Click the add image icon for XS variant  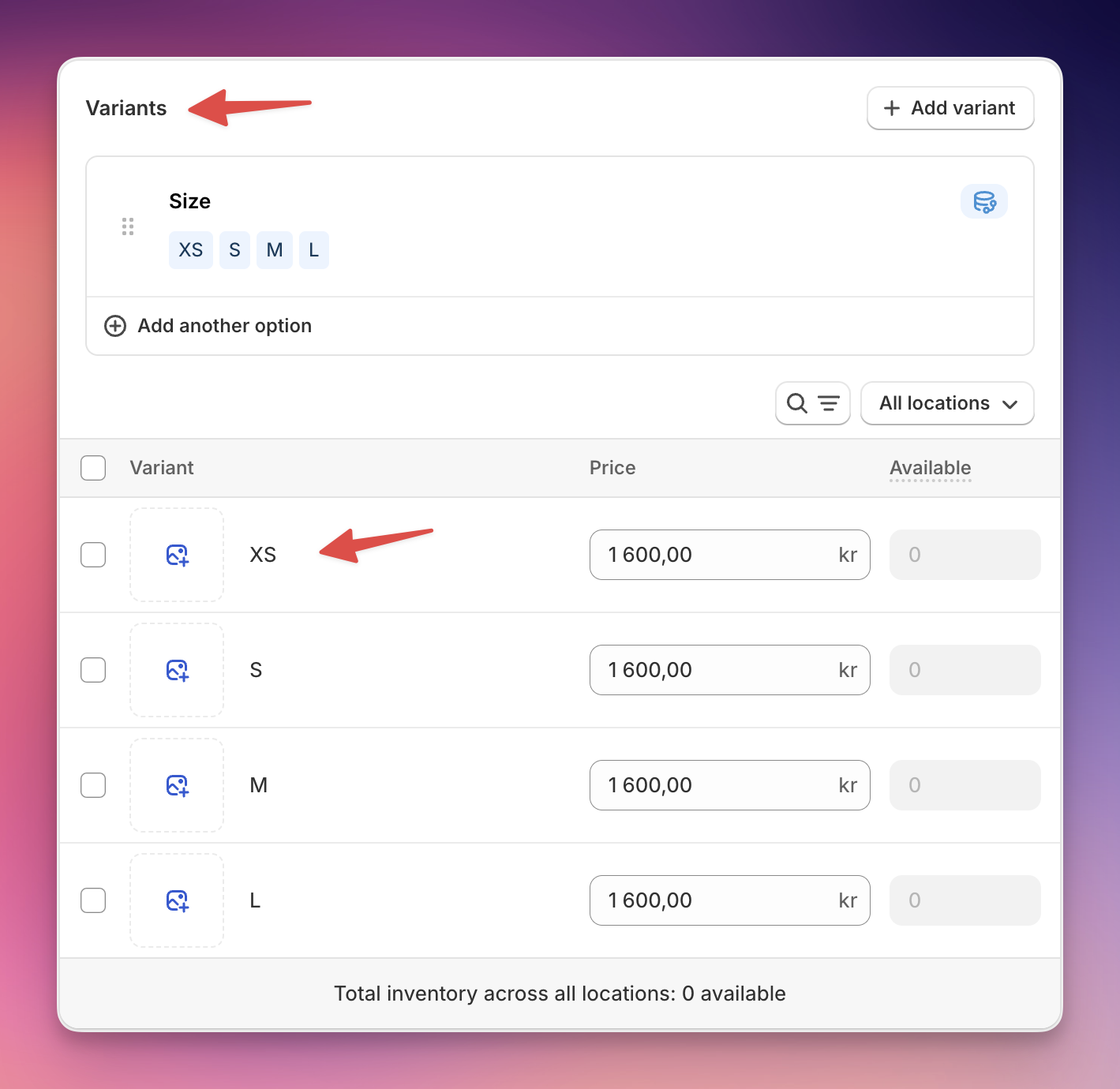click(x=177, y=555)
